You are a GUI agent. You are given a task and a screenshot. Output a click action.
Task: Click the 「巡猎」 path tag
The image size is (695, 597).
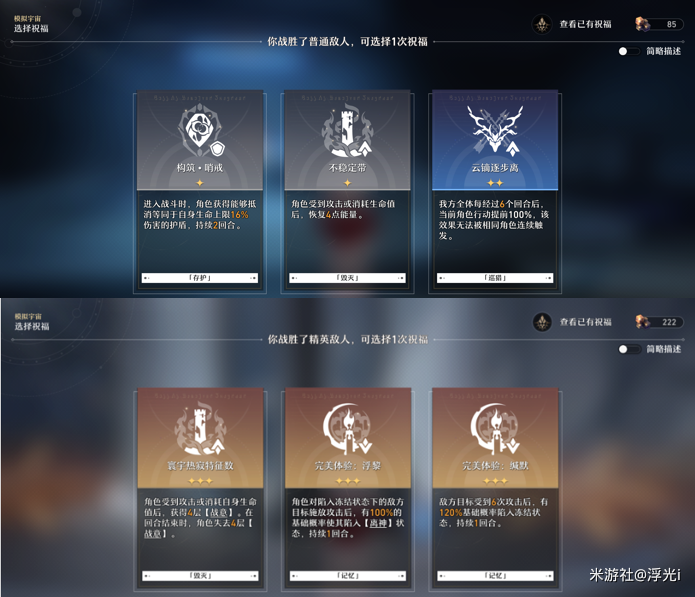495,278
